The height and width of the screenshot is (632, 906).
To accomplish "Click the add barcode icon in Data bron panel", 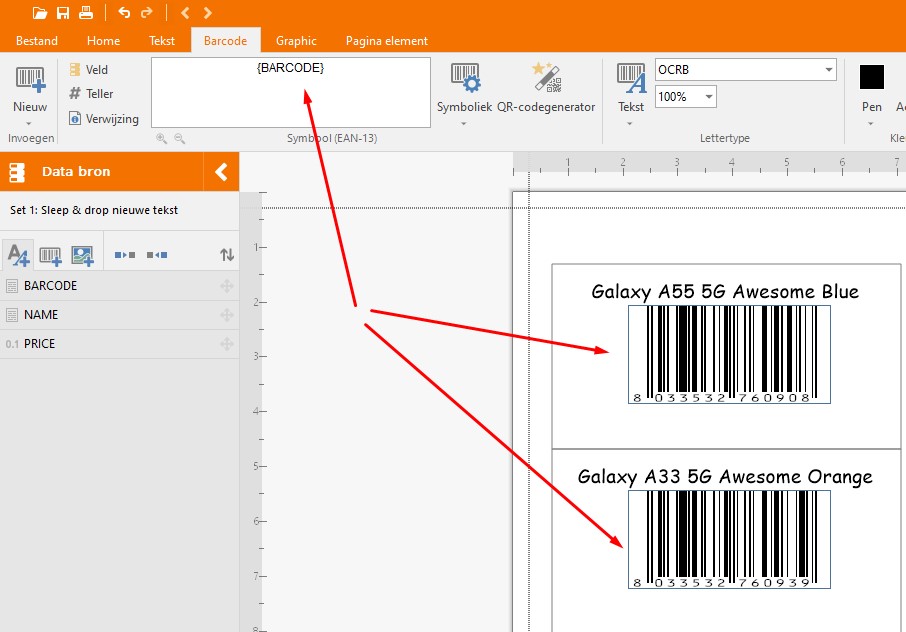I will pos(50,256).
